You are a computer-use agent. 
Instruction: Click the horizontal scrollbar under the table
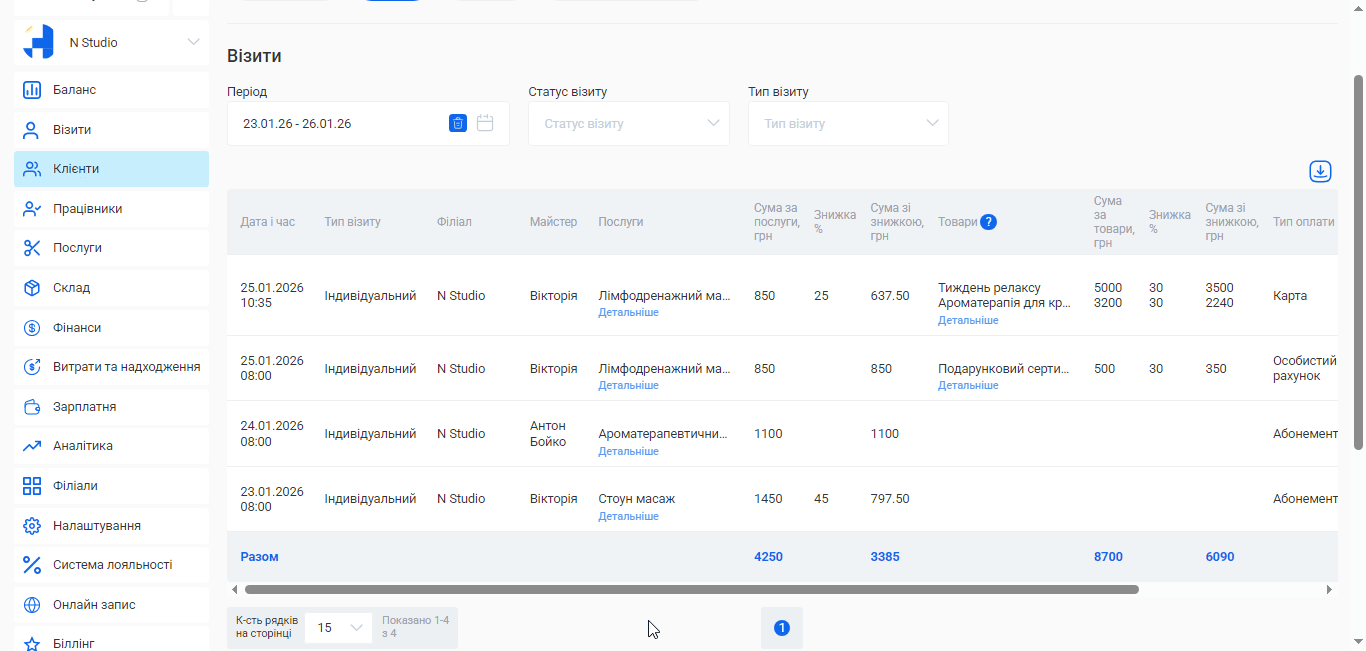pos(691,590)
